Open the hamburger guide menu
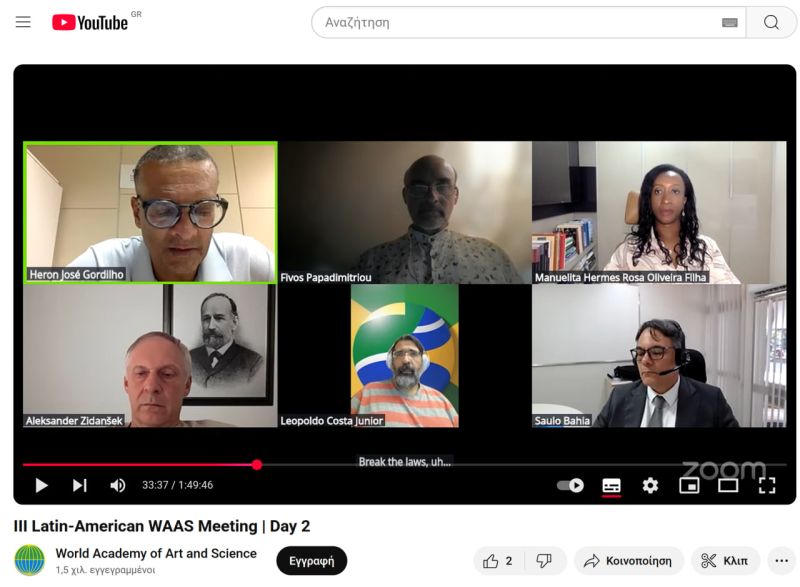 (x=23, y=22)
